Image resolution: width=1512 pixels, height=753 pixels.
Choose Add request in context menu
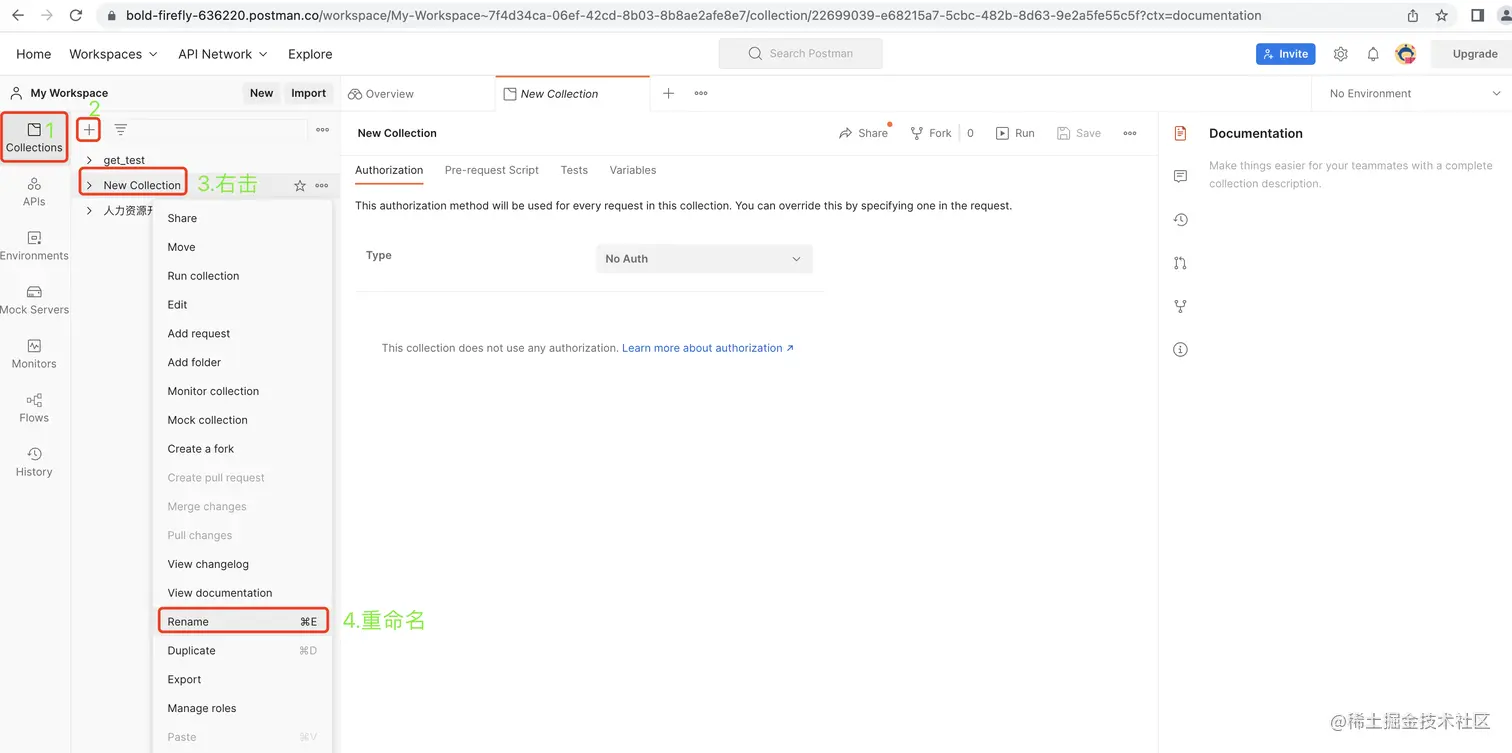(243, 334)
